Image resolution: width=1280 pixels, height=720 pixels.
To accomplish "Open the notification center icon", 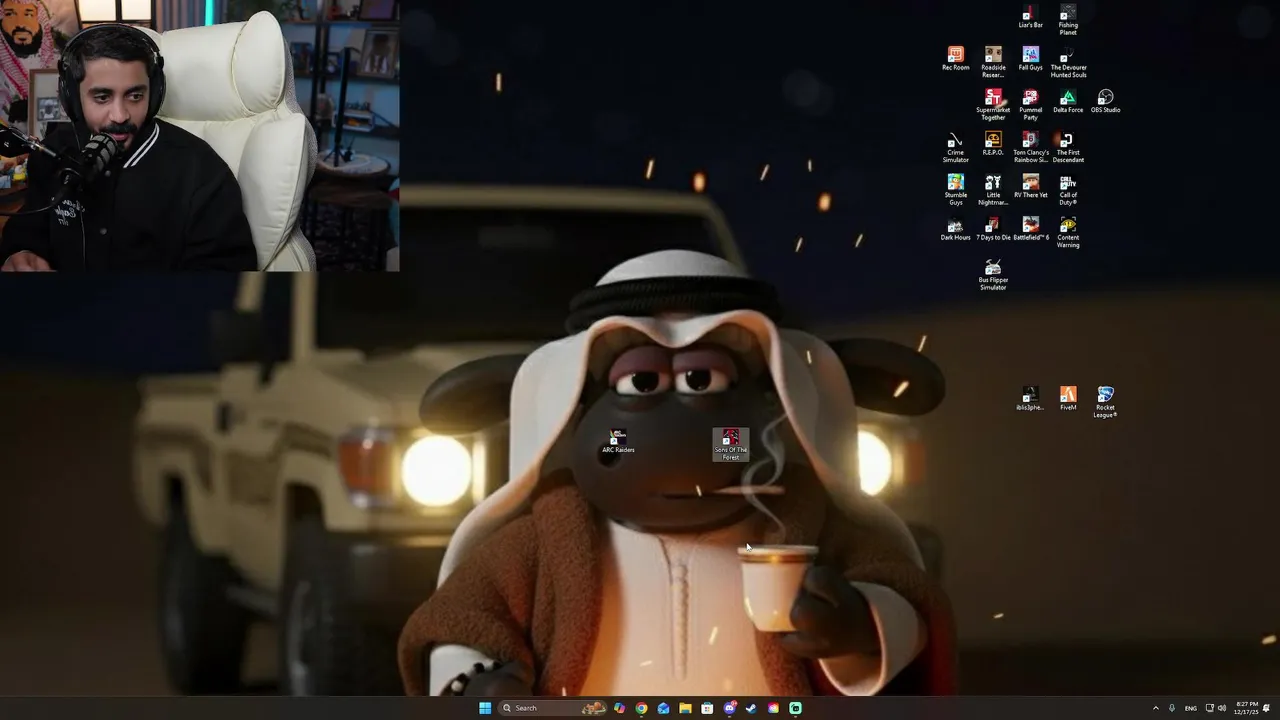I will point(1267,708).
